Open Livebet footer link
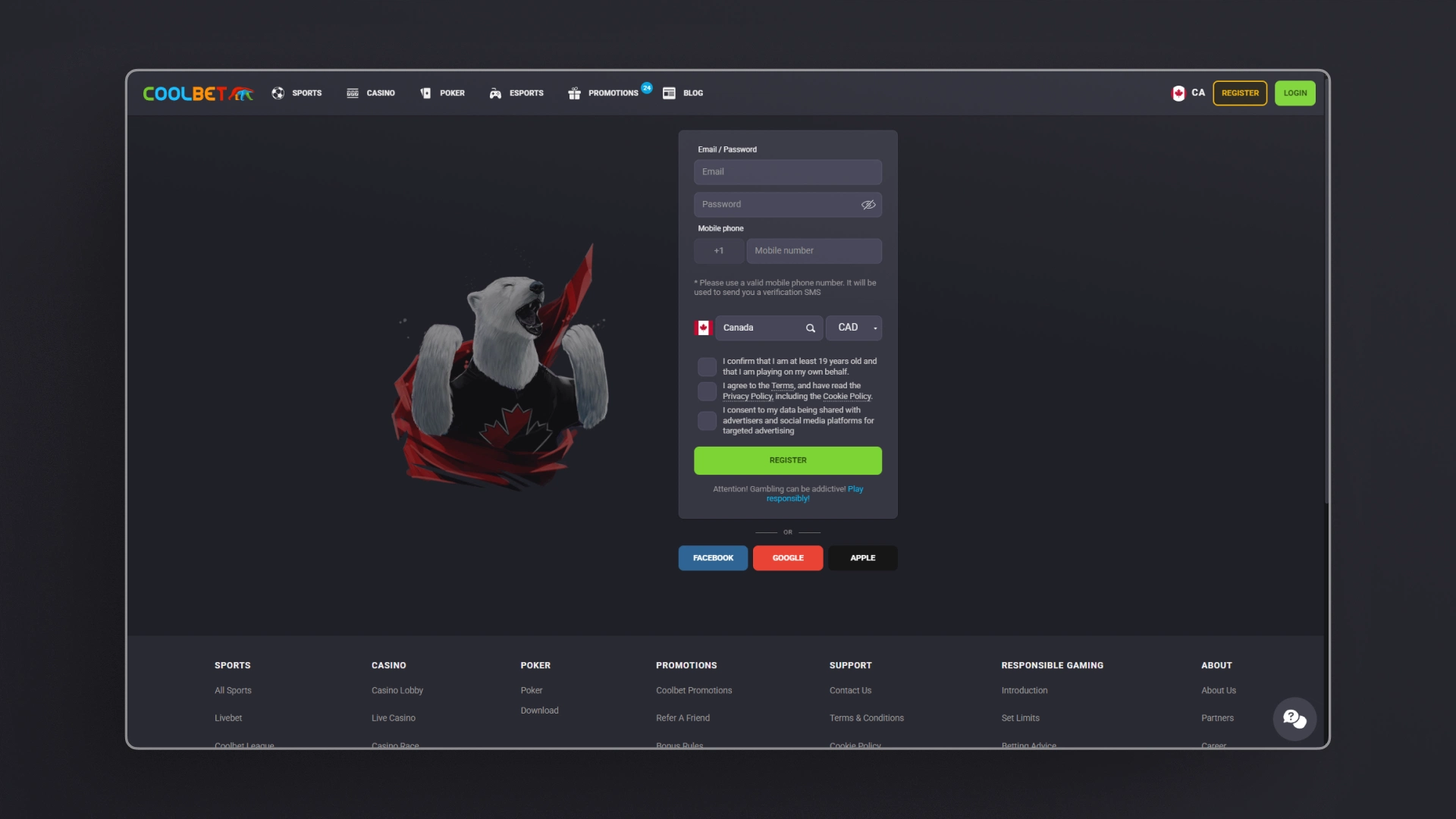The width and height of the screenshot is (1456, 819). click(228, 718)
